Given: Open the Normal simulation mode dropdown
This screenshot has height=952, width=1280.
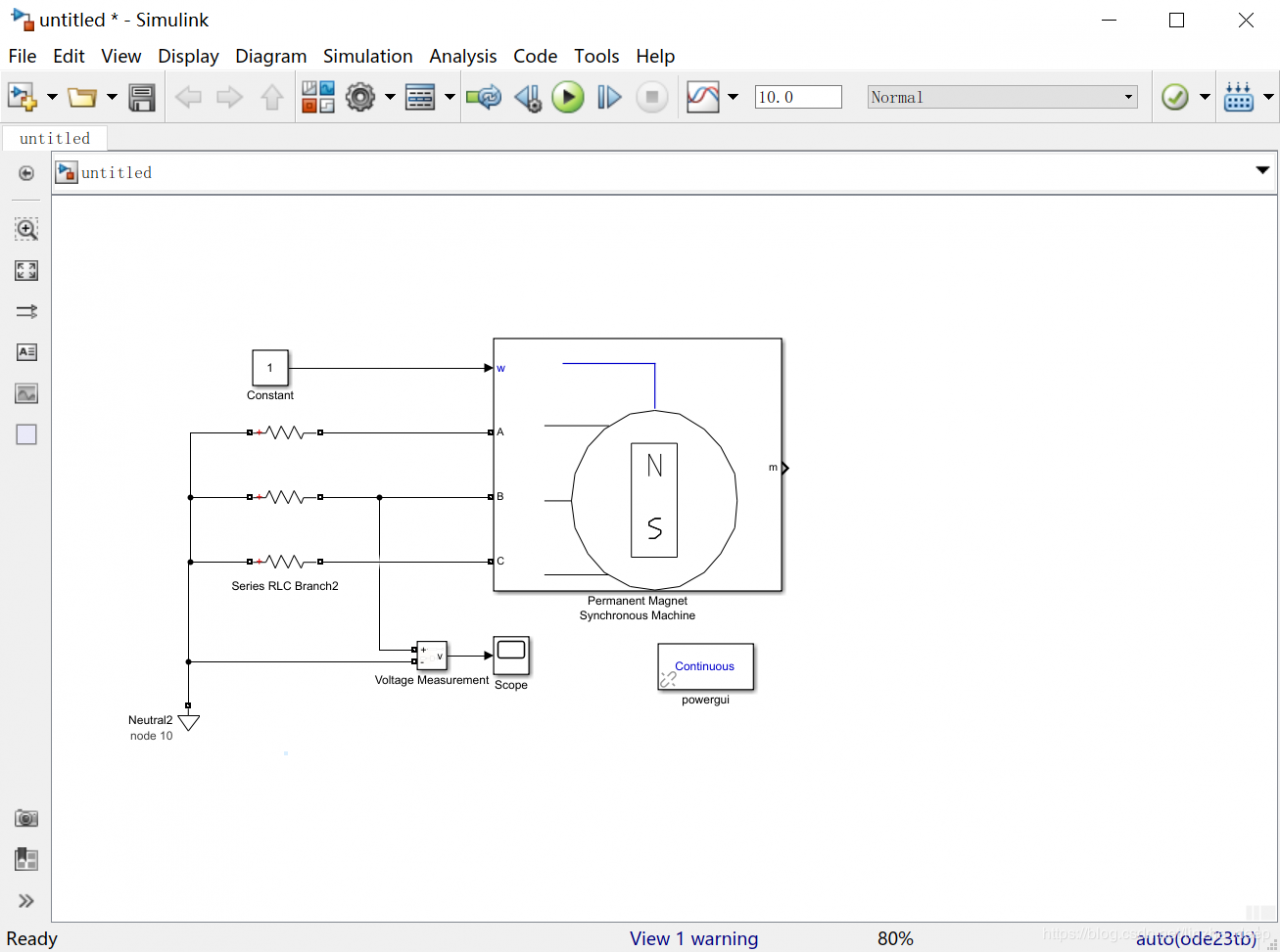Looking at the screenshot, I should coord(1003,97).
